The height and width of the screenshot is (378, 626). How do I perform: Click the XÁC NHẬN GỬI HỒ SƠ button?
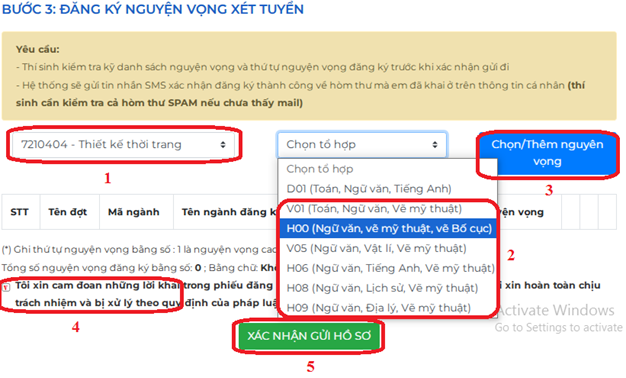click(309, 336)
